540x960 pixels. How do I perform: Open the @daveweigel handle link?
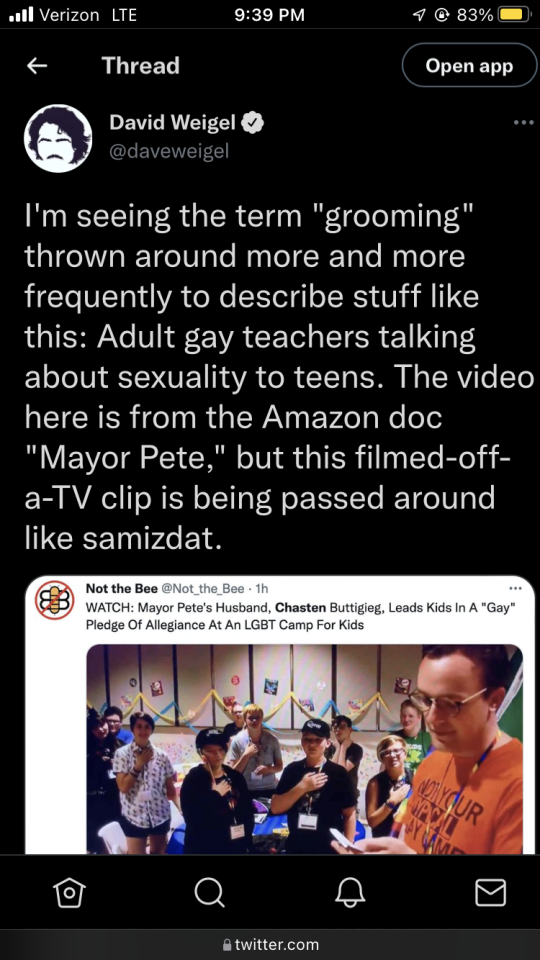pos(169,151)
